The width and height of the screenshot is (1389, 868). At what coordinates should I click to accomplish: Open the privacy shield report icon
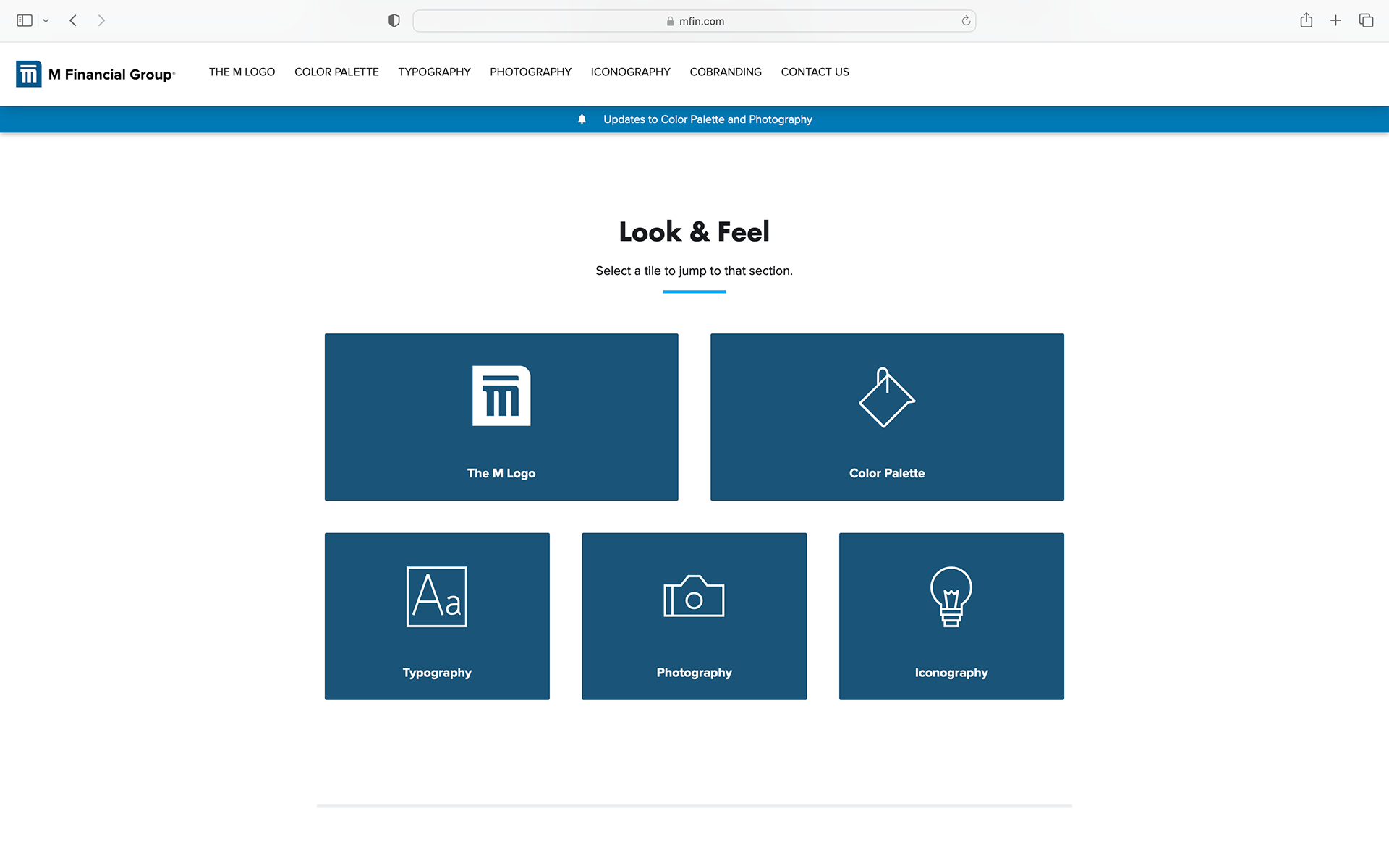pos(394,21)
